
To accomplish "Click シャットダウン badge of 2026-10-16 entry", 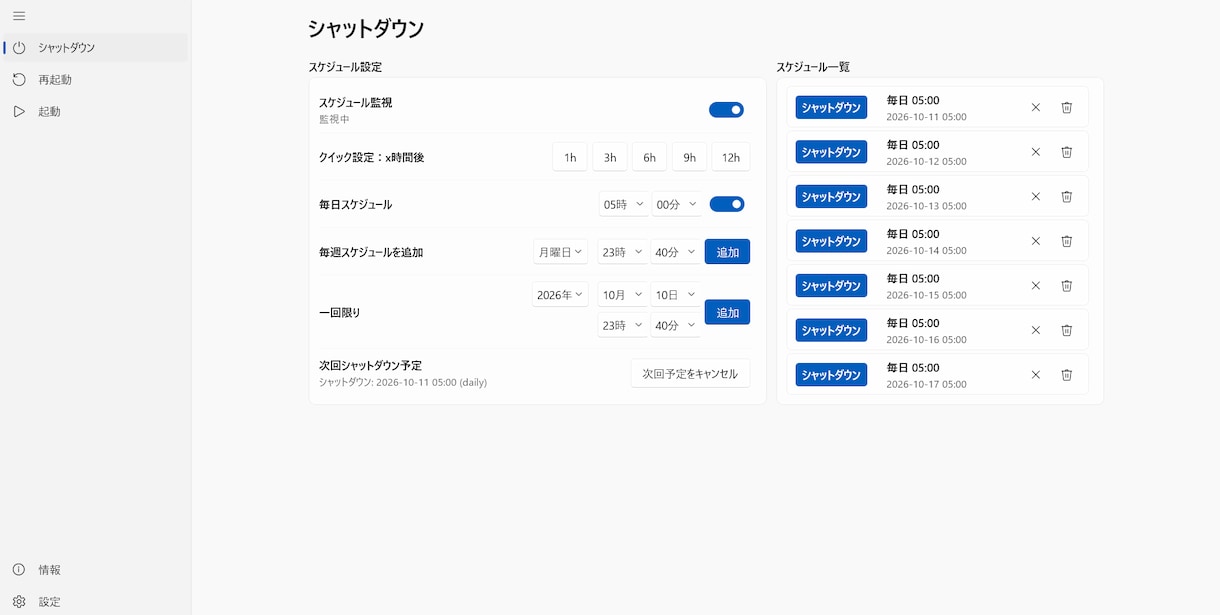I will (831, 330).
